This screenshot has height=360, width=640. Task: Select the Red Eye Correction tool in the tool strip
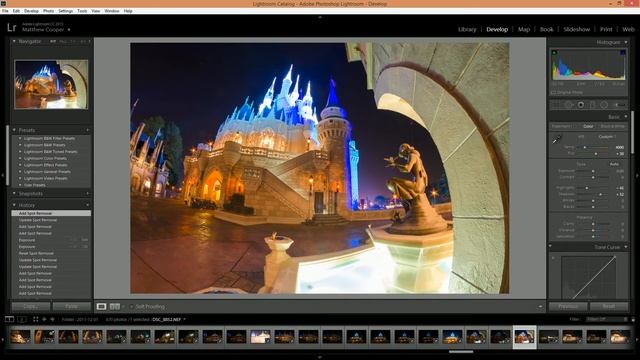click(580, 105)
